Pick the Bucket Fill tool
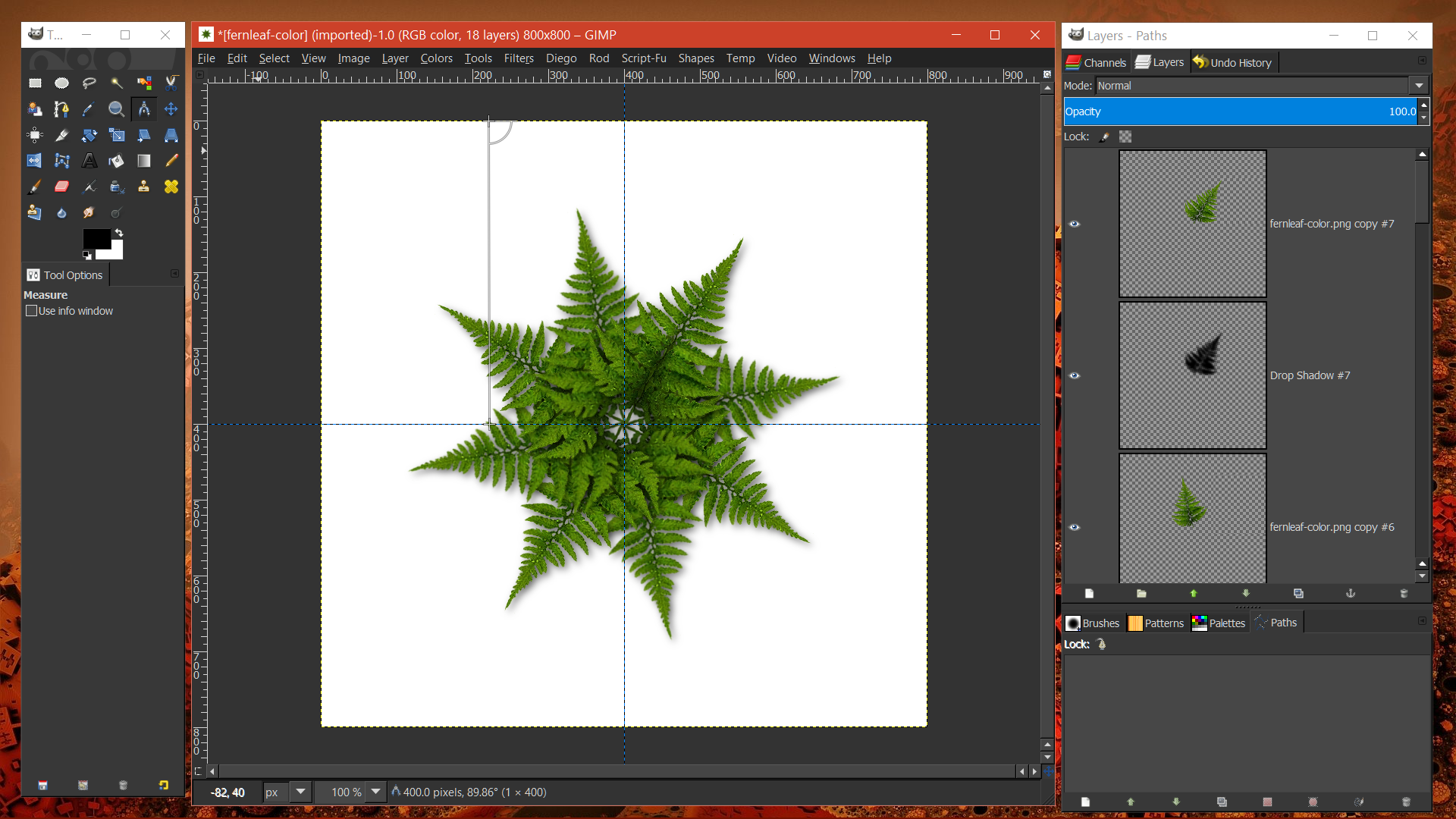 pyautogui.click(x=116, y=161)
